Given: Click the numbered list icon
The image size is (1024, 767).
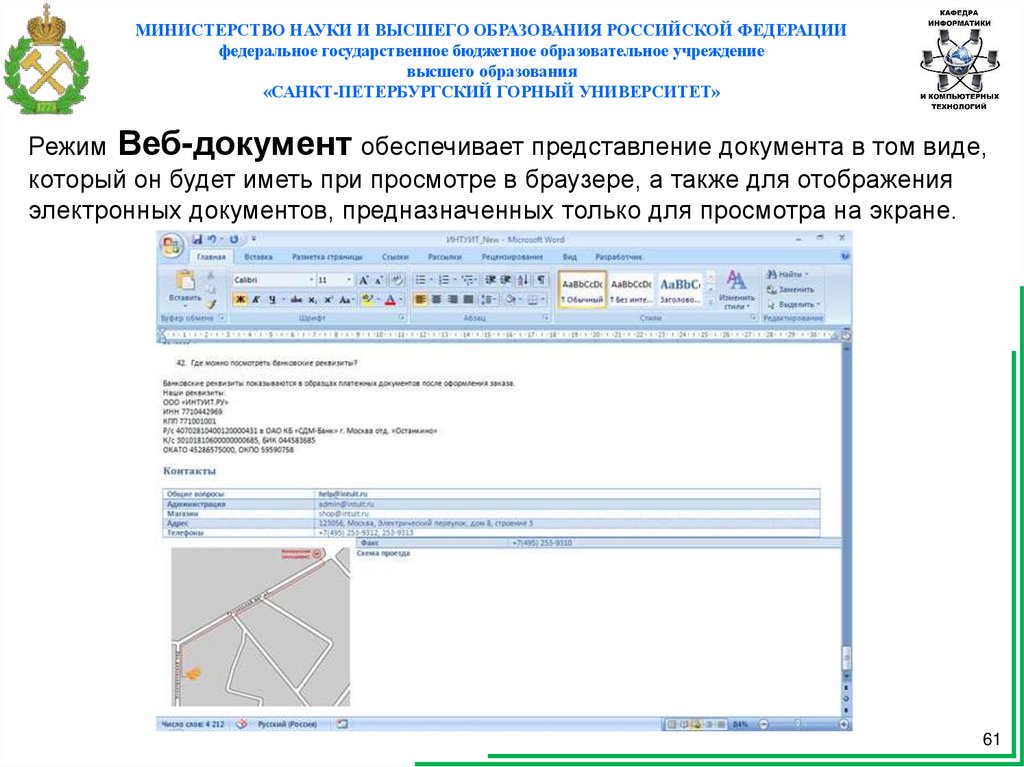Looking at the screenshot, I should click(444, 280).
